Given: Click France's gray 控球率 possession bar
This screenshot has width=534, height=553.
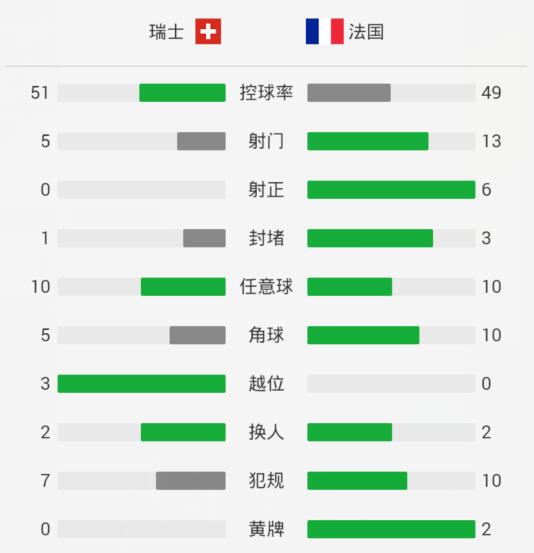Looking at the screenshot, I should (349, 93).
